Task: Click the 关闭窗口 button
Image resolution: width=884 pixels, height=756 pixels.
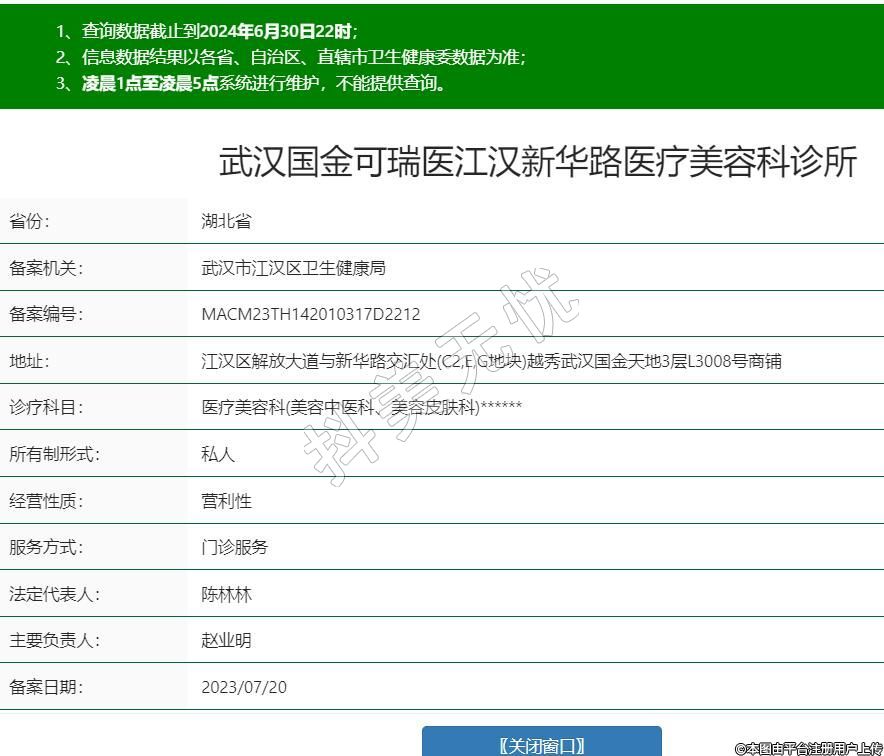Action: [x=541, y=744]
